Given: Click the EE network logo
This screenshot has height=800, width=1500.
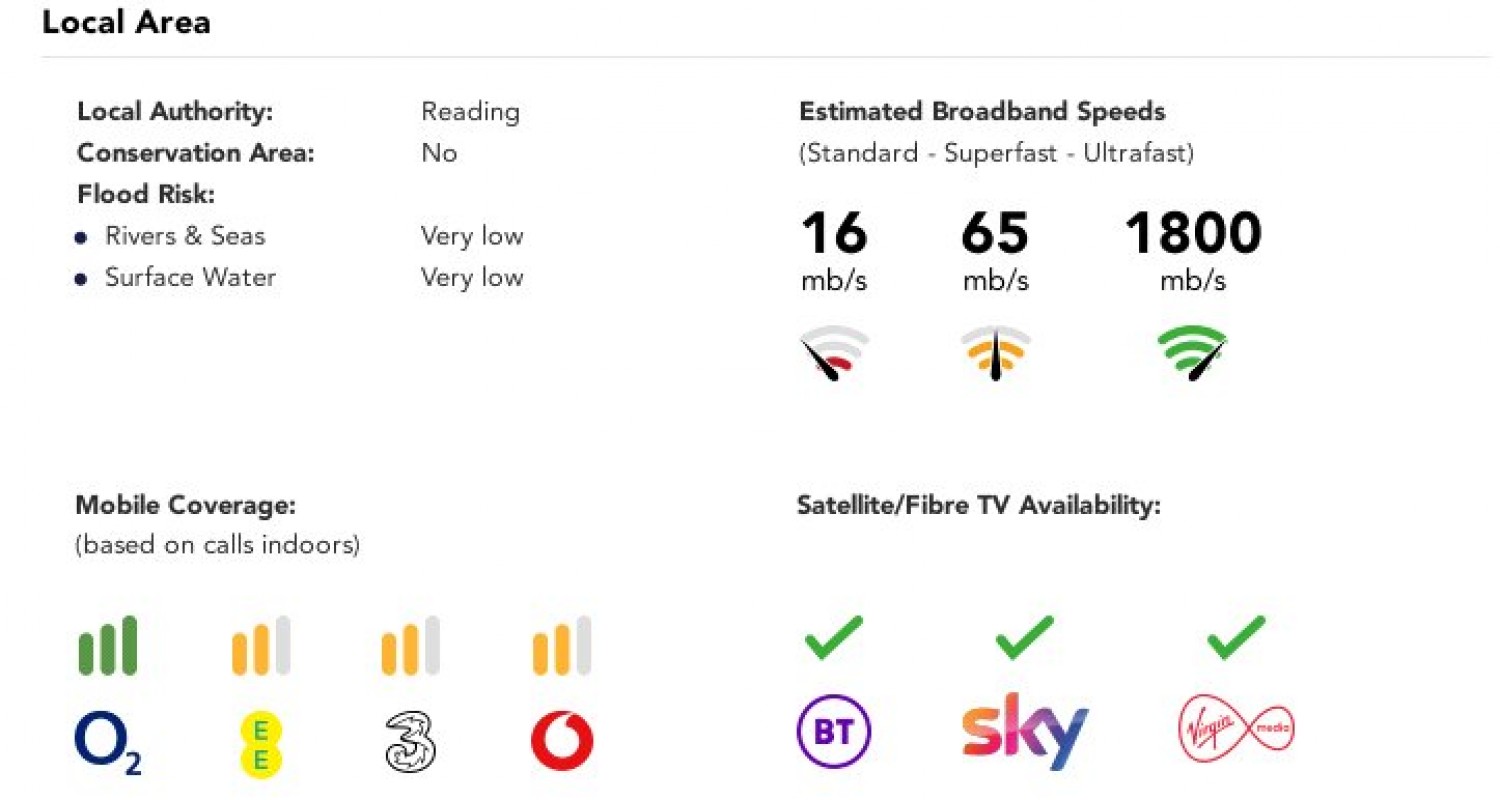Looking at the screenshot, I should (260, 744).
